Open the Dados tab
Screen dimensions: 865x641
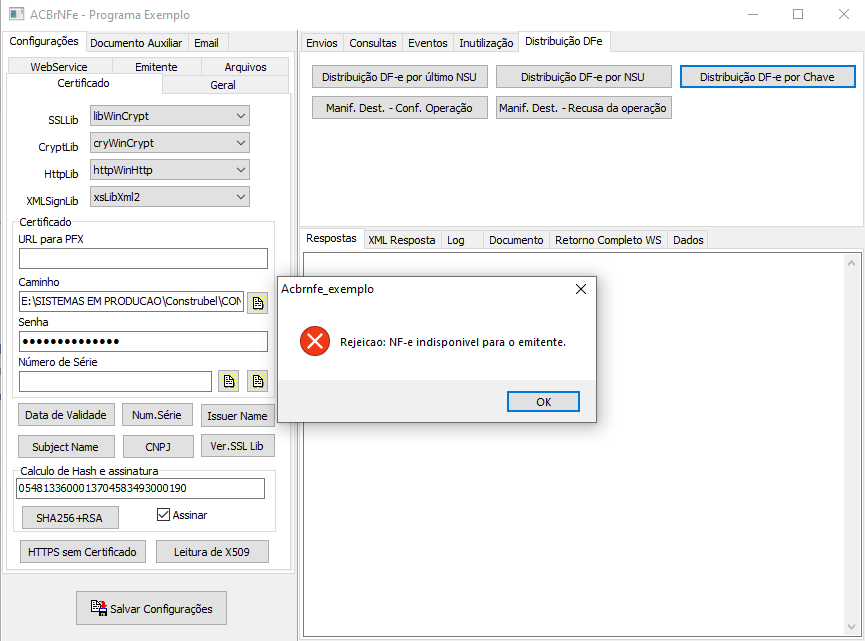click(688, 240)
